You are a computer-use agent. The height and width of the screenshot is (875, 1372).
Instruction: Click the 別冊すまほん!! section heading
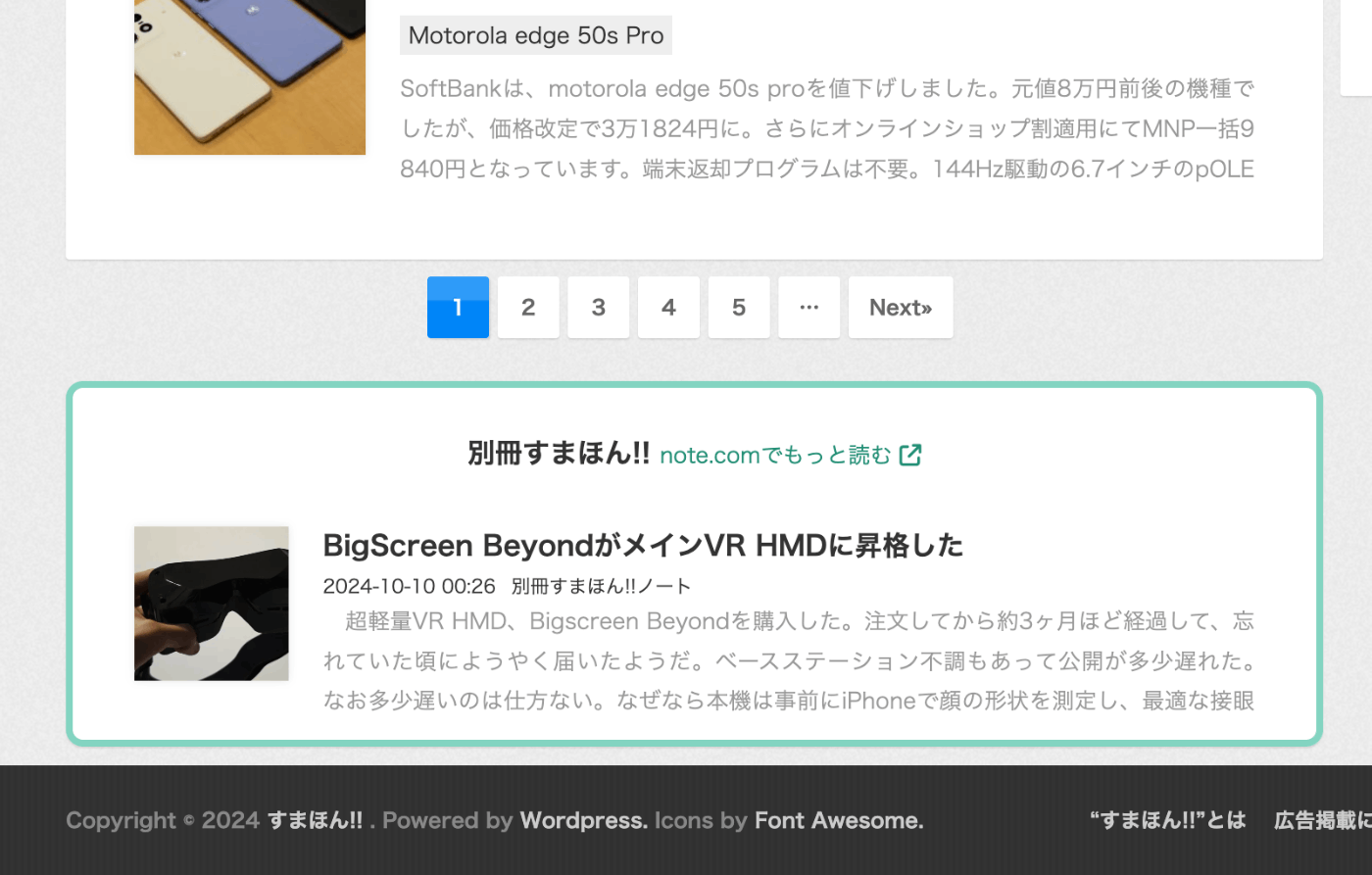click(559, 453)
